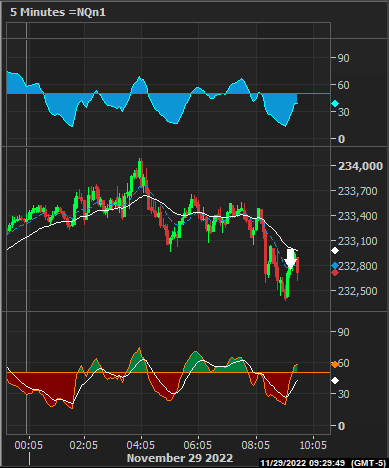
Task: Click the timestamp 11/29/2022 09:29:49 (GMT-5)
Action: [x=323, y=463]
